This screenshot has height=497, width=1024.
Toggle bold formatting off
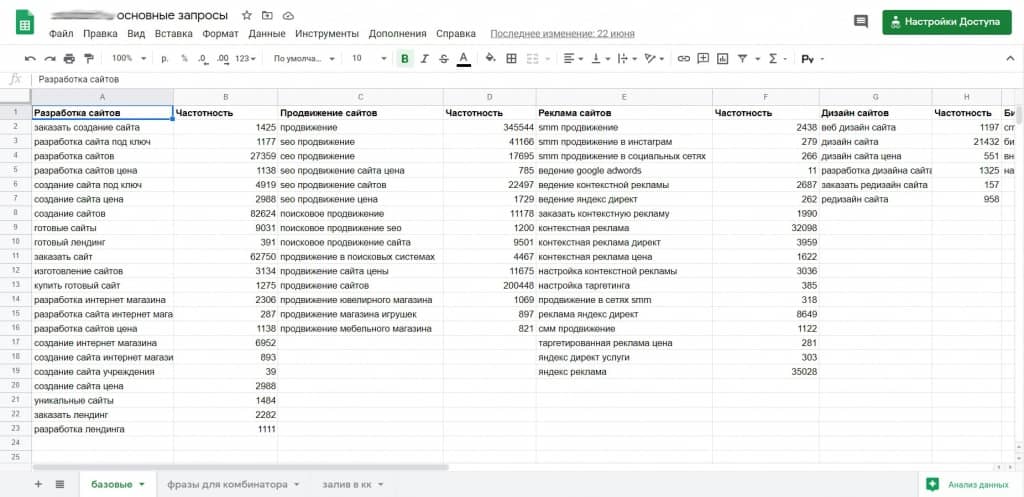pyautogui.click(x=405, y=59)
